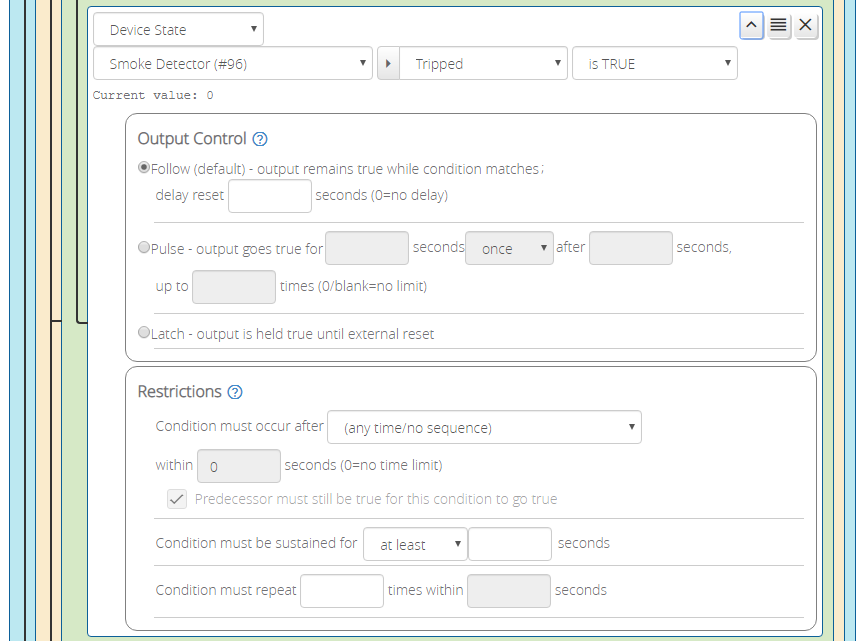865x641 pixels.
Task: Select the Latch output mode
Action: (x=144, y=331)
